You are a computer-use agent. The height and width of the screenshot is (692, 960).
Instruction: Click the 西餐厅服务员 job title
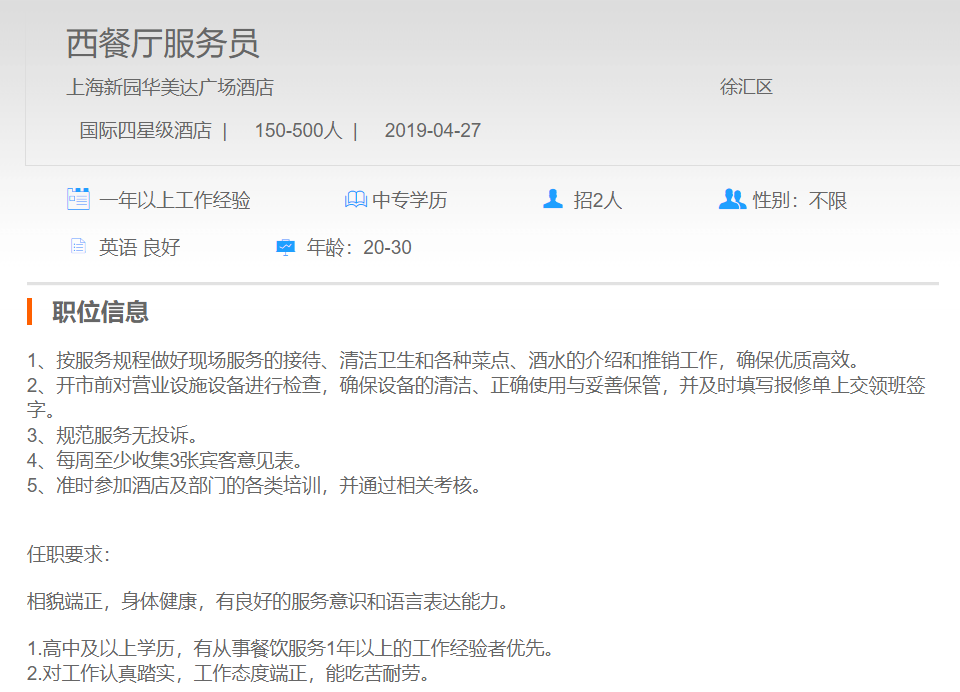(163, 43)
